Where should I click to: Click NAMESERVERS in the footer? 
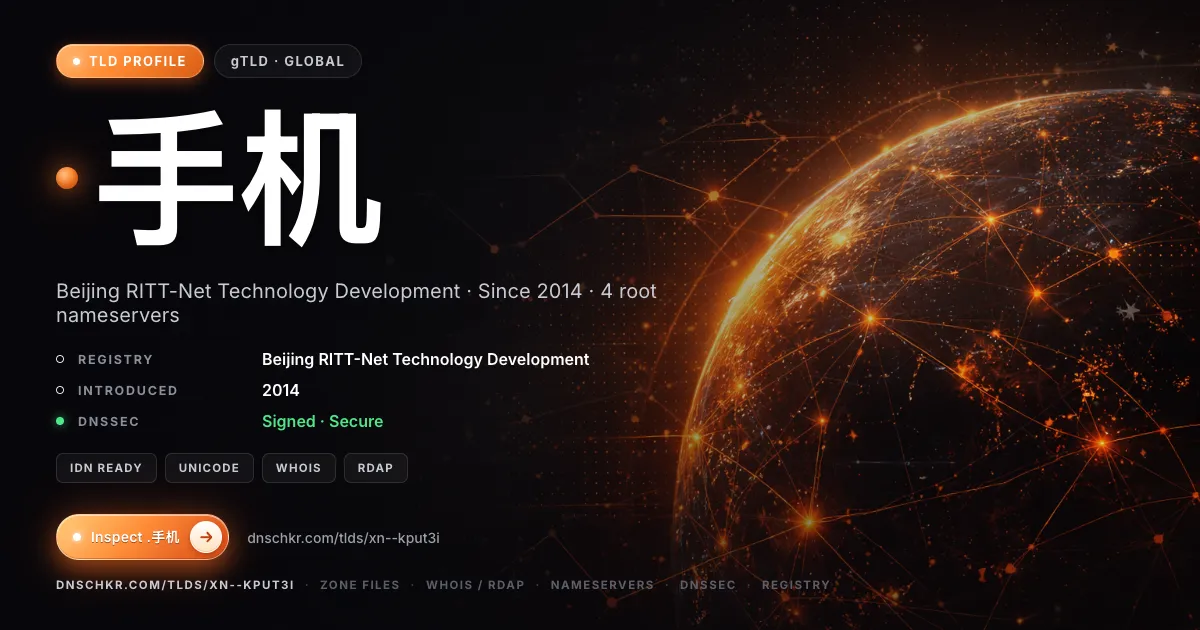click(x=602, y=585)
